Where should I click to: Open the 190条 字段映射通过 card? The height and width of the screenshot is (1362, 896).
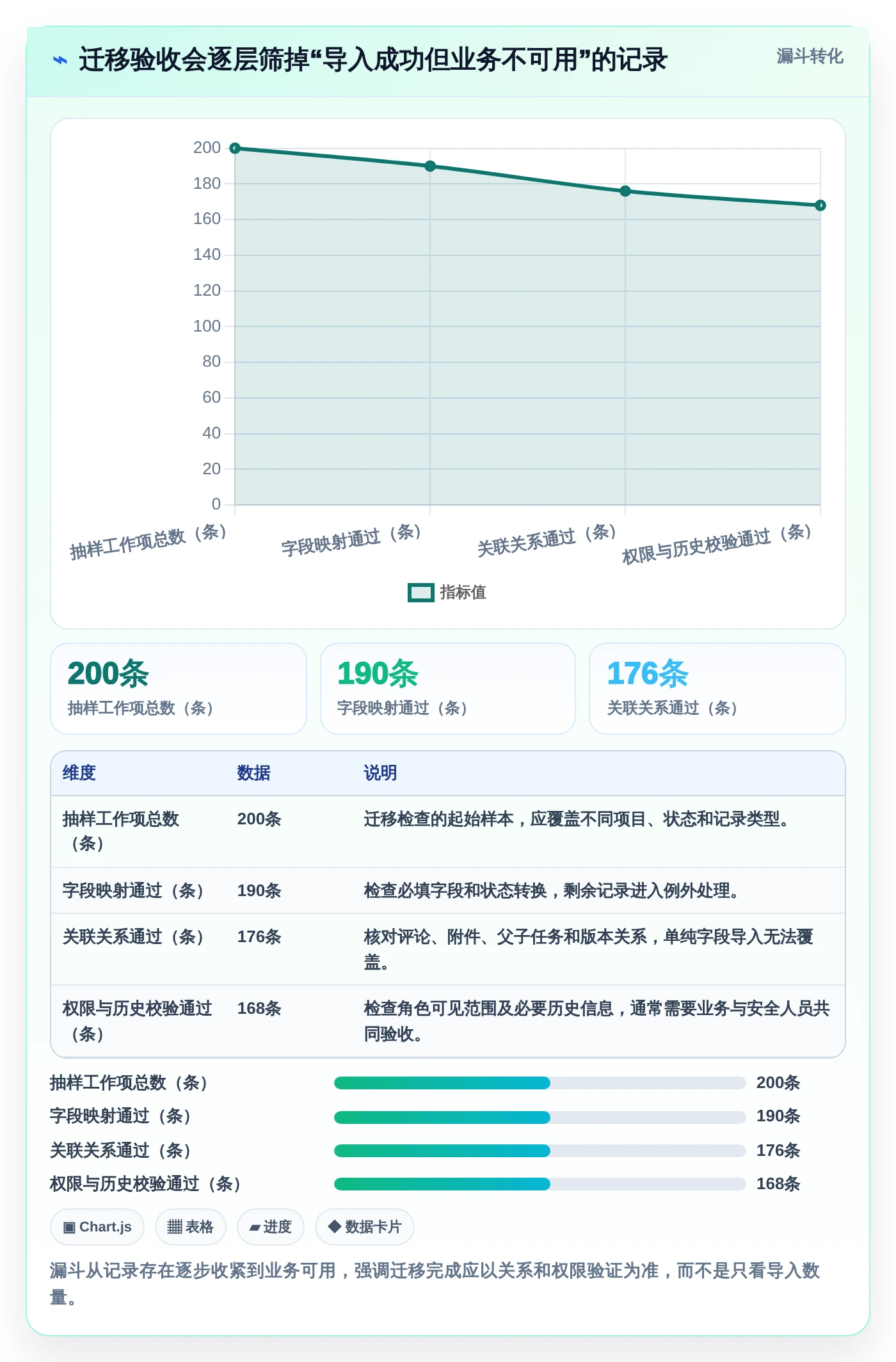(x=448, y=689)
